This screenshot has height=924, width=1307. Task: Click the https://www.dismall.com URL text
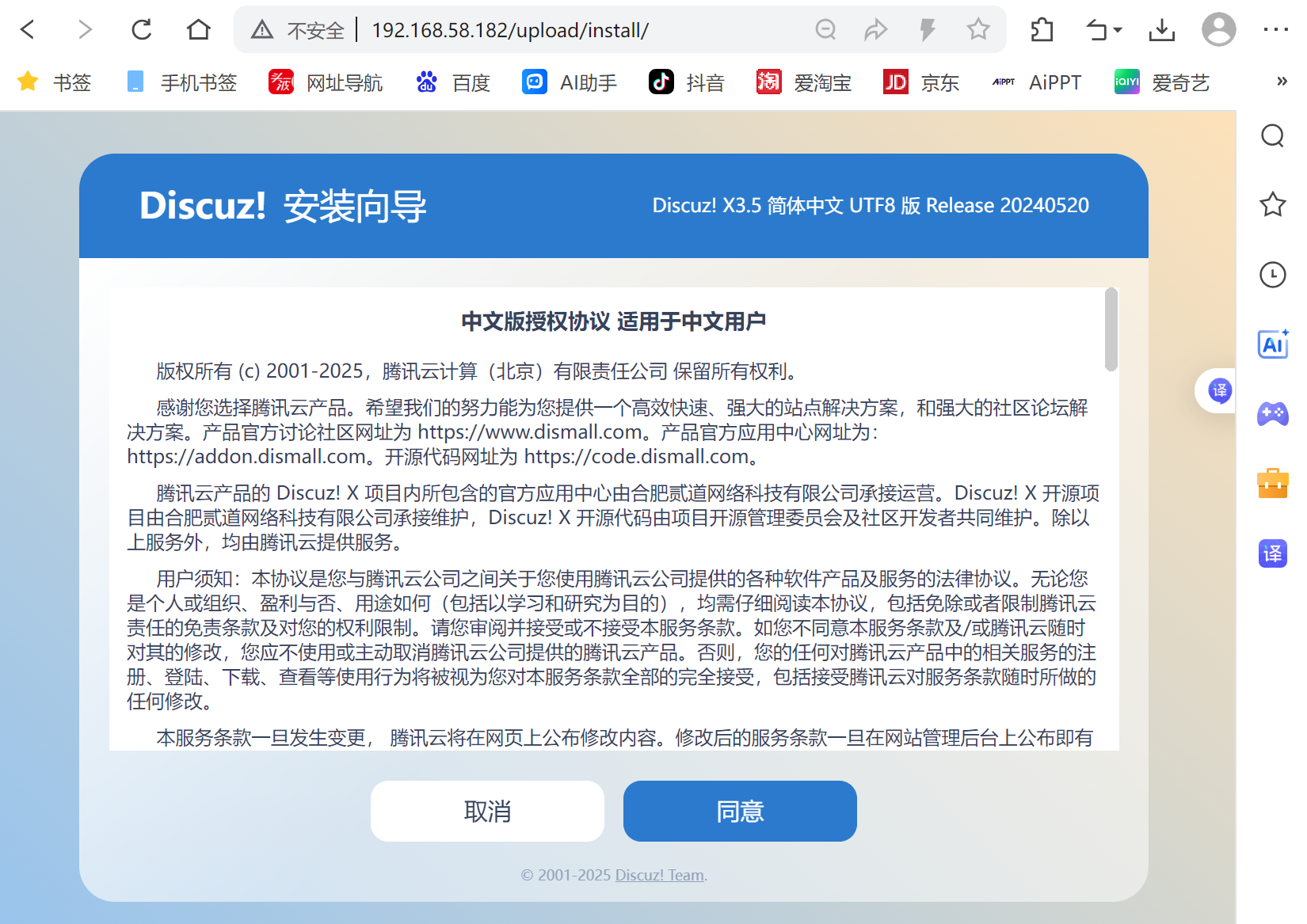tap(530, 432)
